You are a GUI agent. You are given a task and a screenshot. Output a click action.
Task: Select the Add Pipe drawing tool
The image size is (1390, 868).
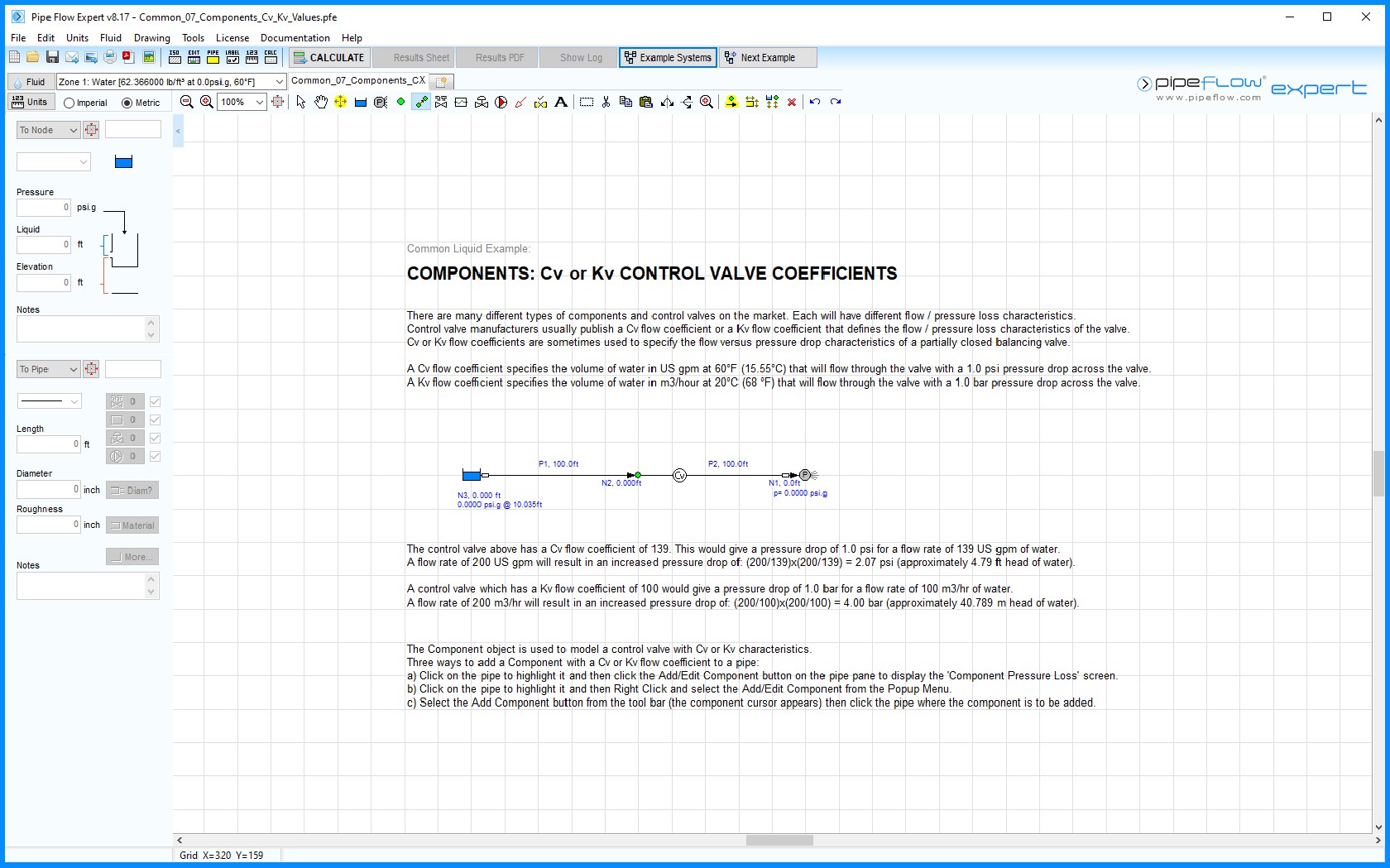point(420,102)
